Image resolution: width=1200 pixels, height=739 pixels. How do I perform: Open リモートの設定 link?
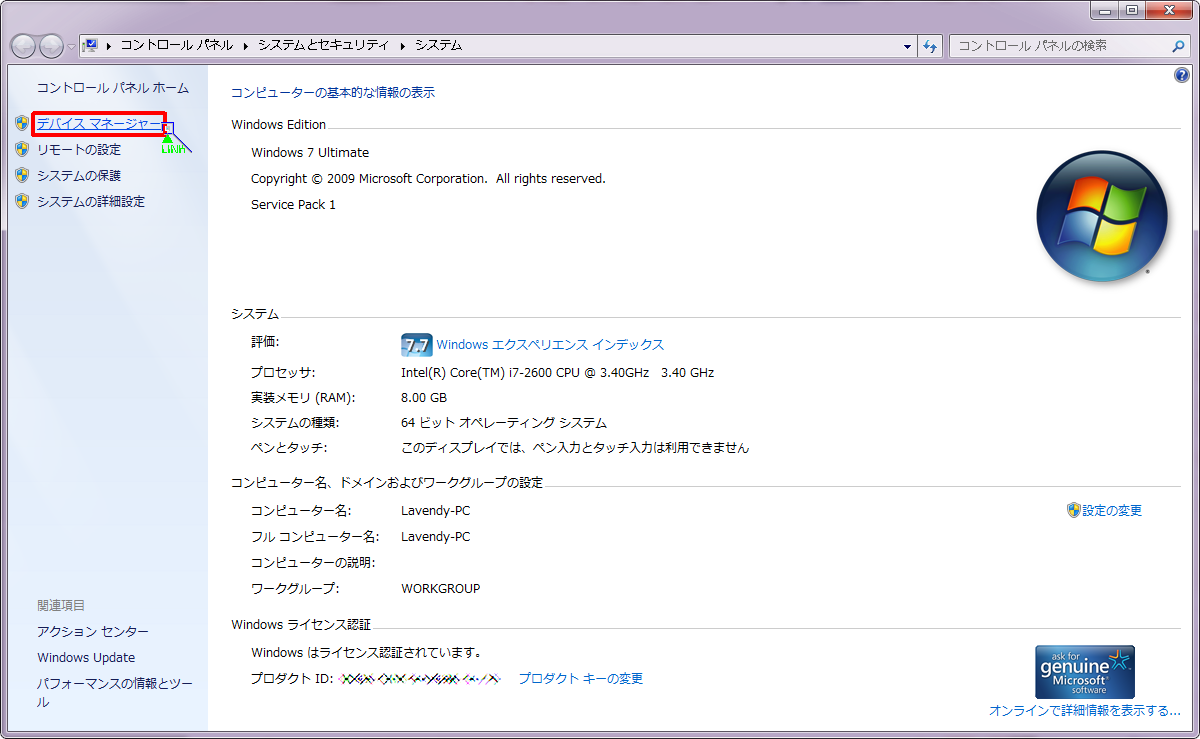79,149
